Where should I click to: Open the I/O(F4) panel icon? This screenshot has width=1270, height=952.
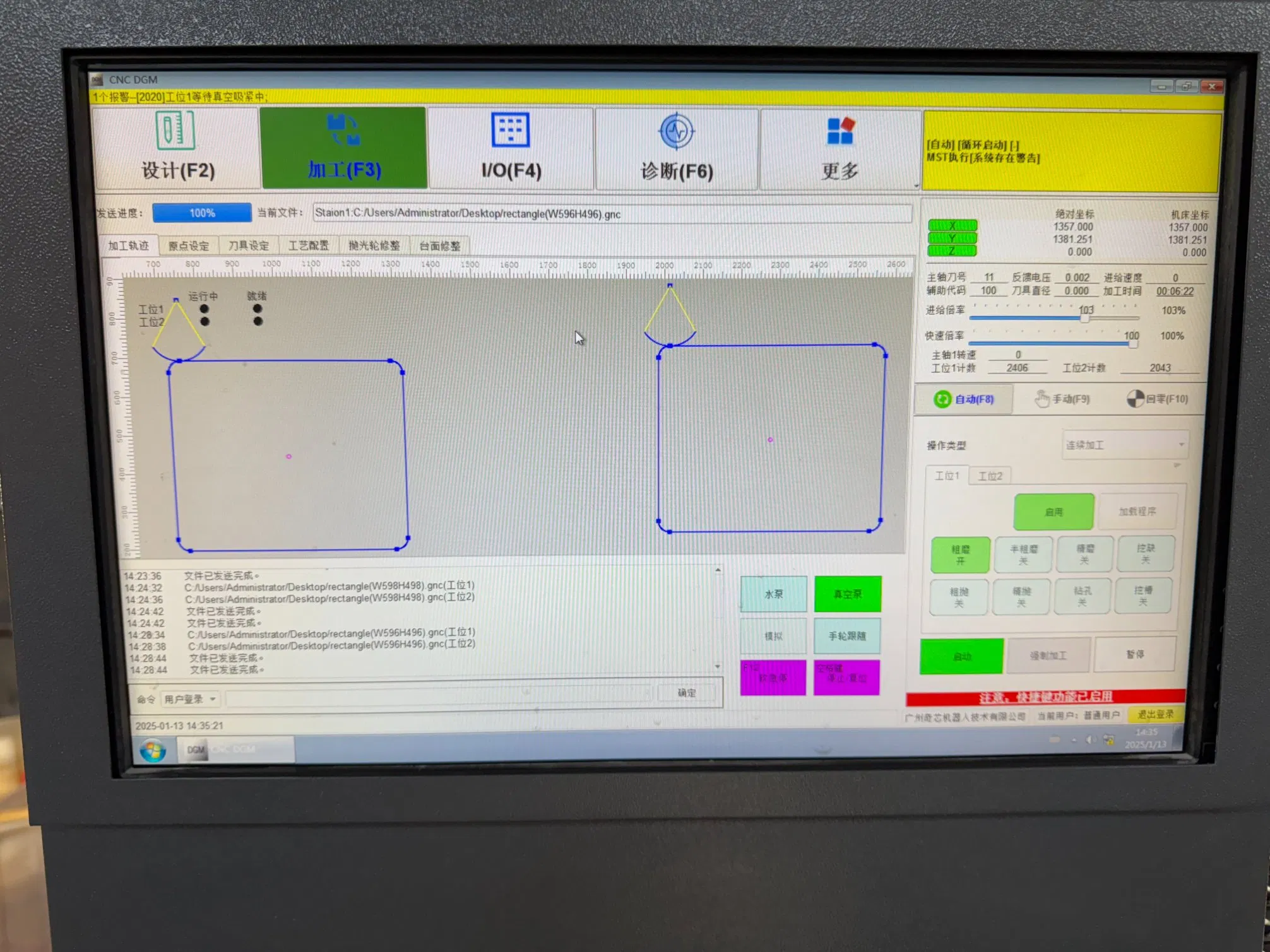pos(510,131)
